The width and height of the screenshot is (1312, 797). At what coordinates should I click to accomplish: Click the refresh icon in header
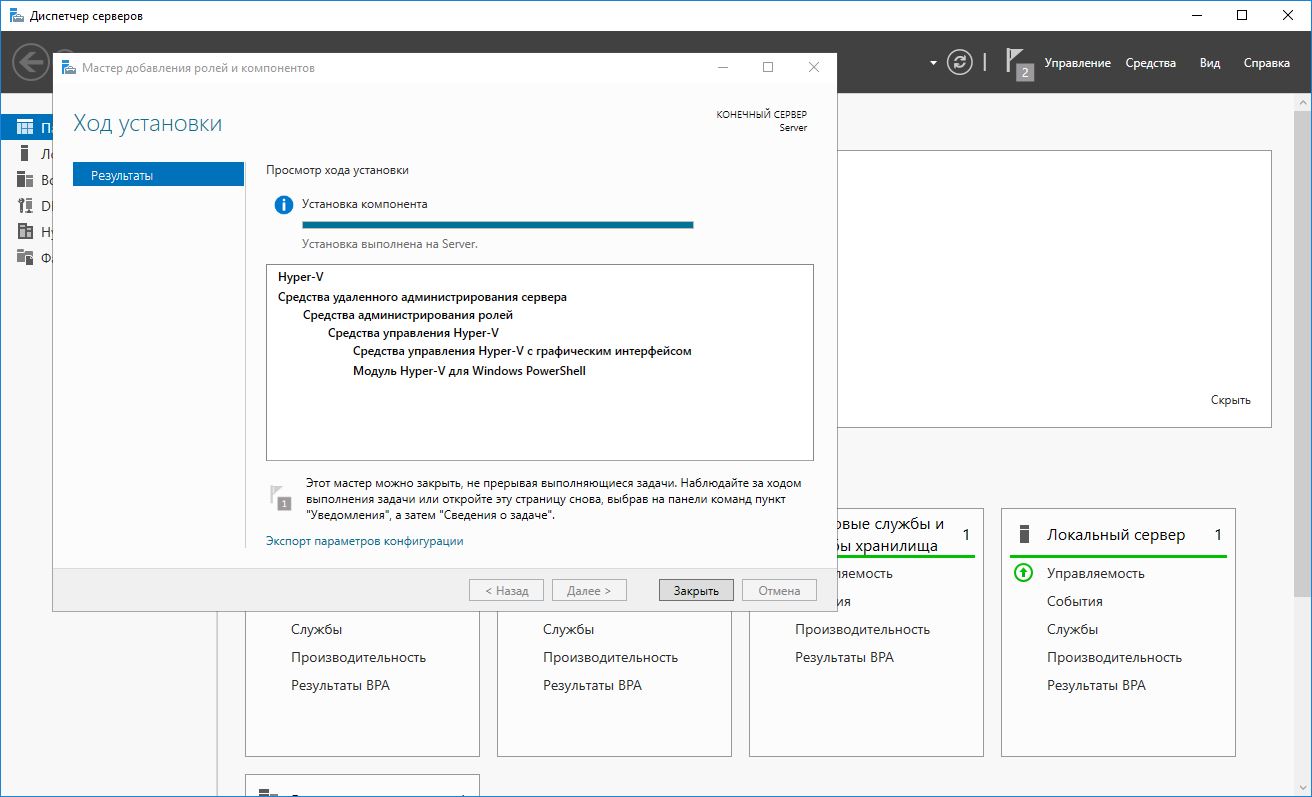[959, 62]
